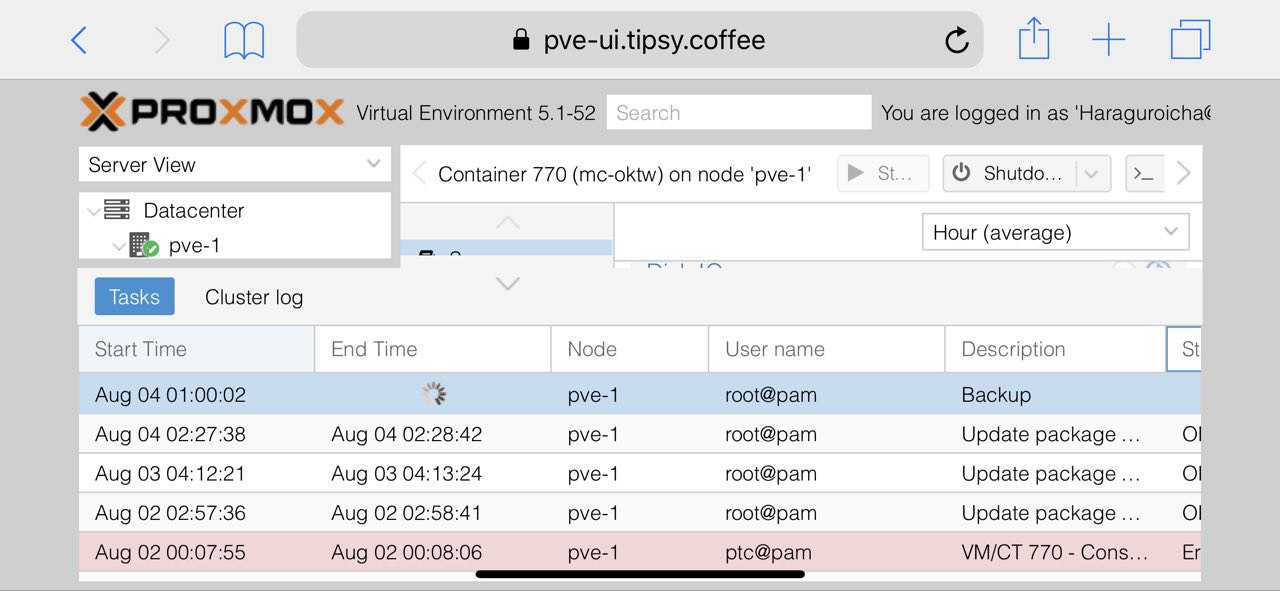Sort by Node column header
Viewport: 1280px width, 591px height.
(x=630, y=349)
